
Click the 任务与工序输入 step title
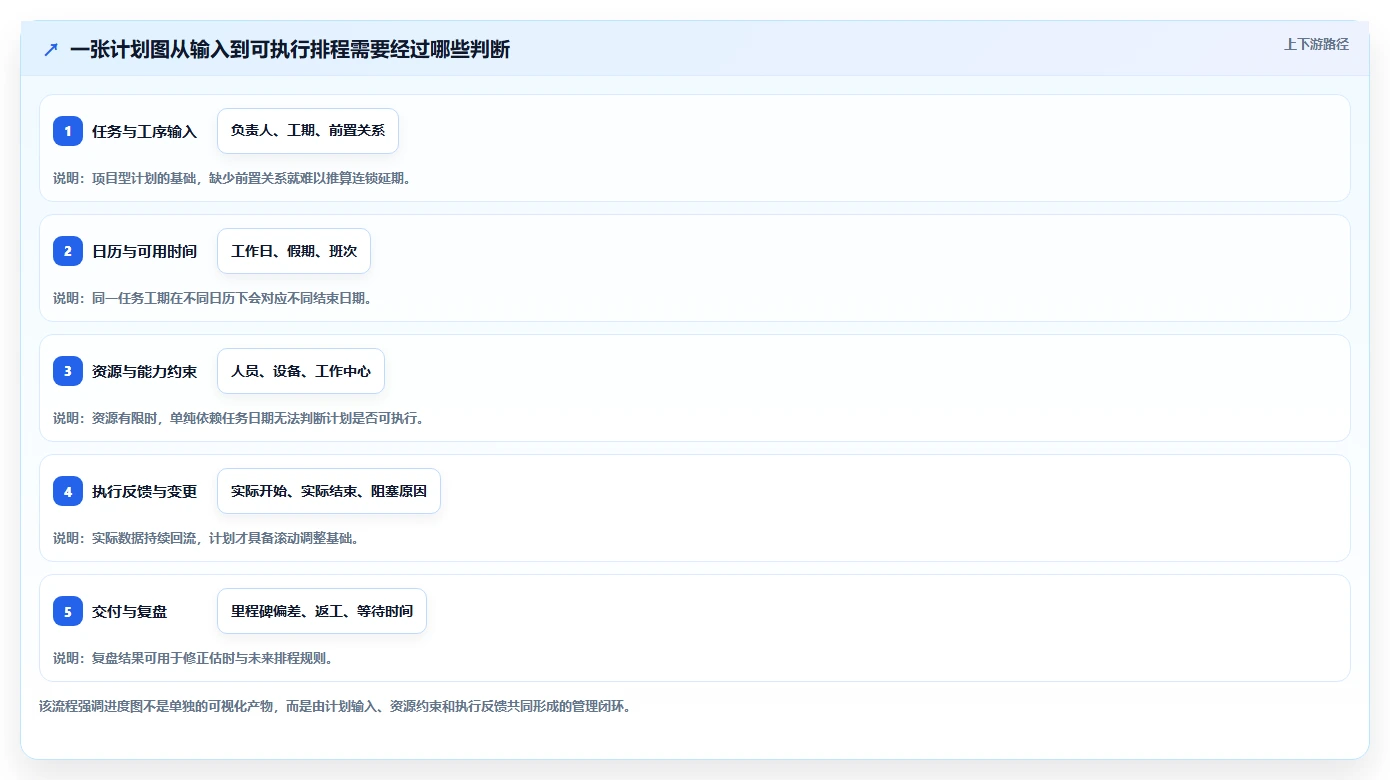coord(144,131)
